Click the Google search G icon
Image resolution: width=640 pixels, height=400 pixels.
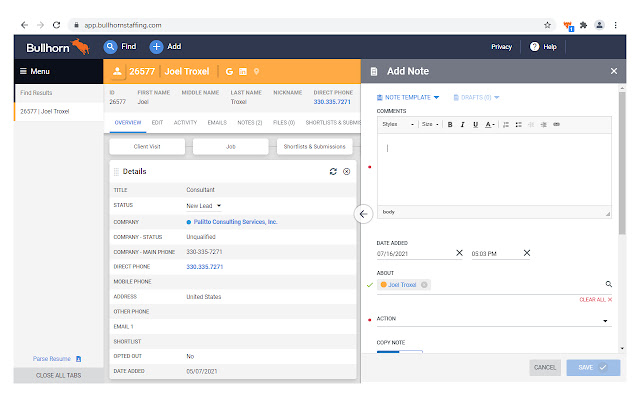[x=229, y=71]
